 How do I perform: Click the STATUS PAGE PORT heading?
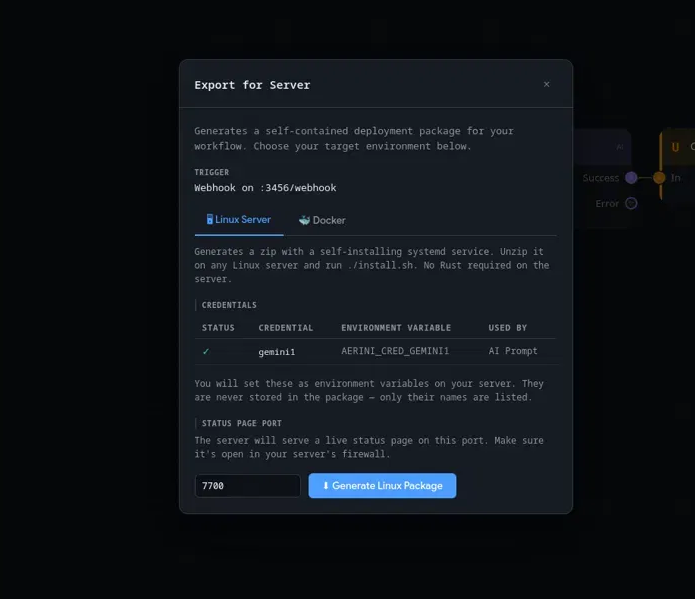click(242, 423)
